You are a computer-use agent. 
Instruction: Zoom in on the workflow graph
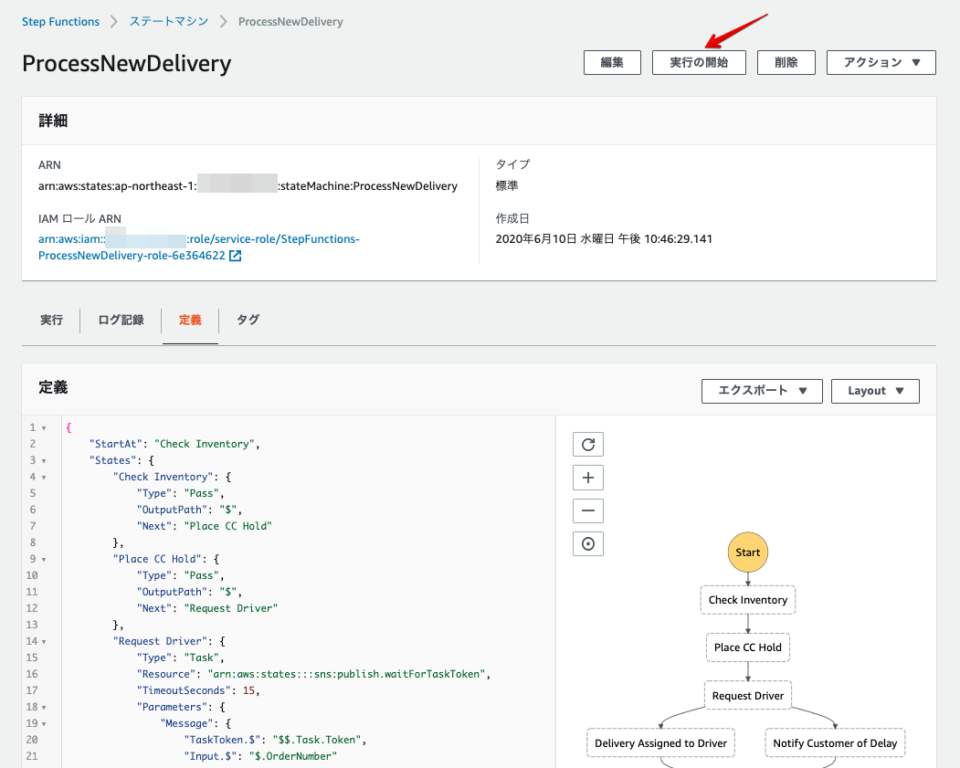588,478
